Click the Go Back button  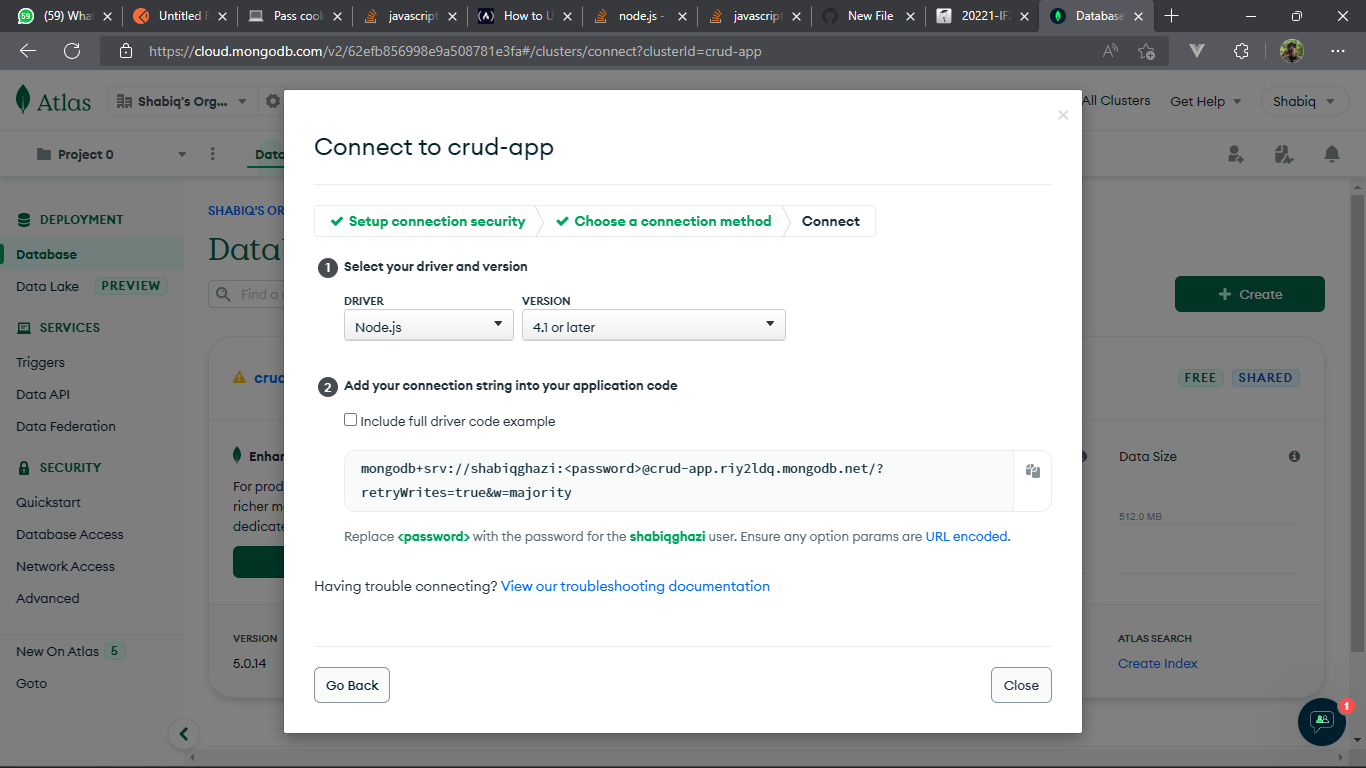coord(351,685)
